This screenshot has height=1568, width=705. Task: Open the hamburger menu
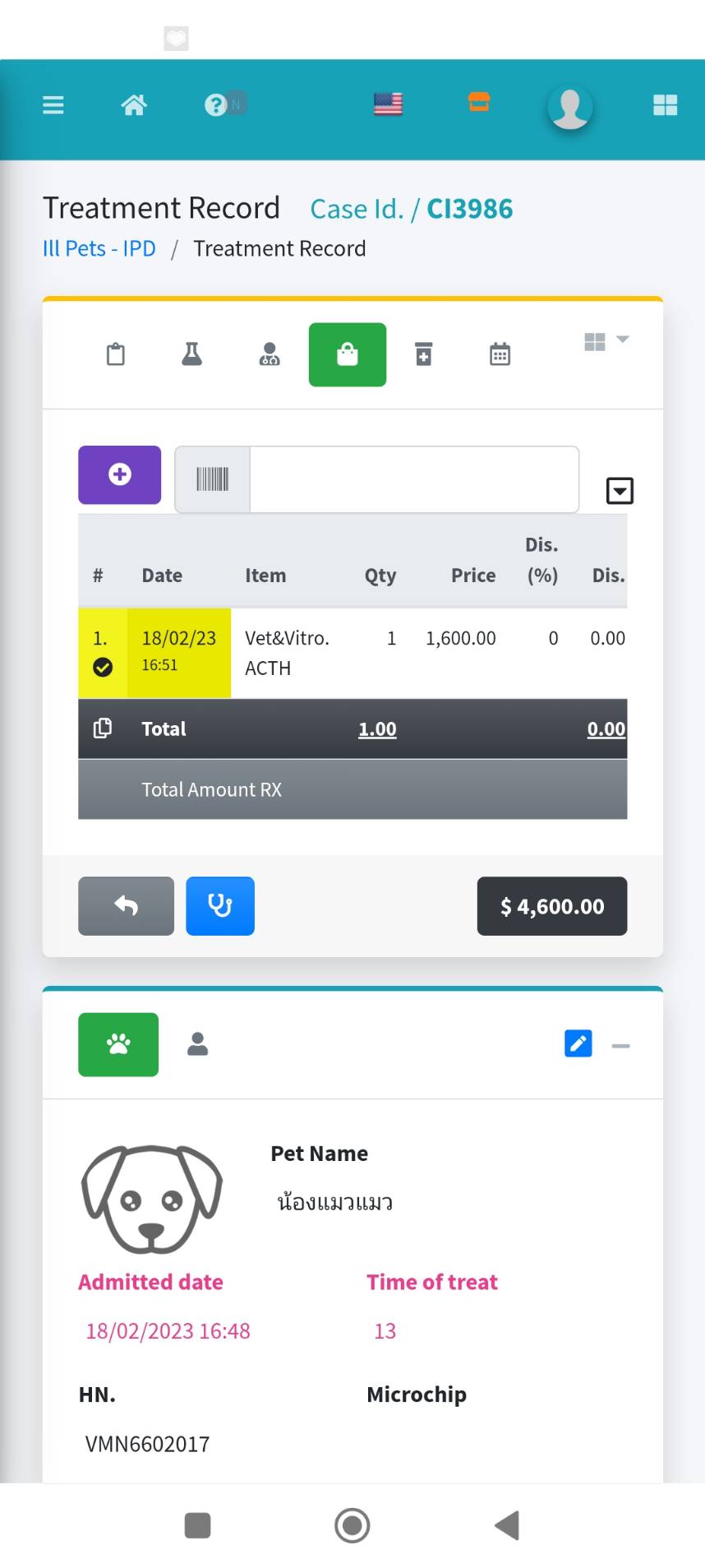(53, 105)
